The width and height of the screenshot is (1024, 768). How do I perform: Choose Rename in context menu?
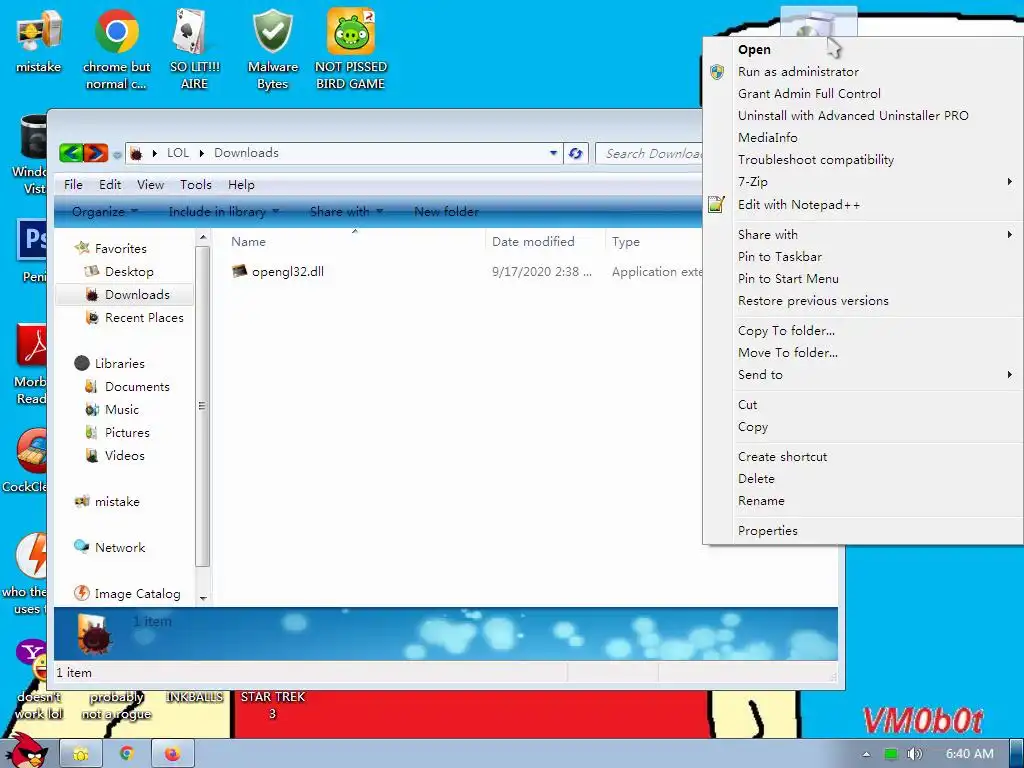pyautogui.click(x=863, y=501)
